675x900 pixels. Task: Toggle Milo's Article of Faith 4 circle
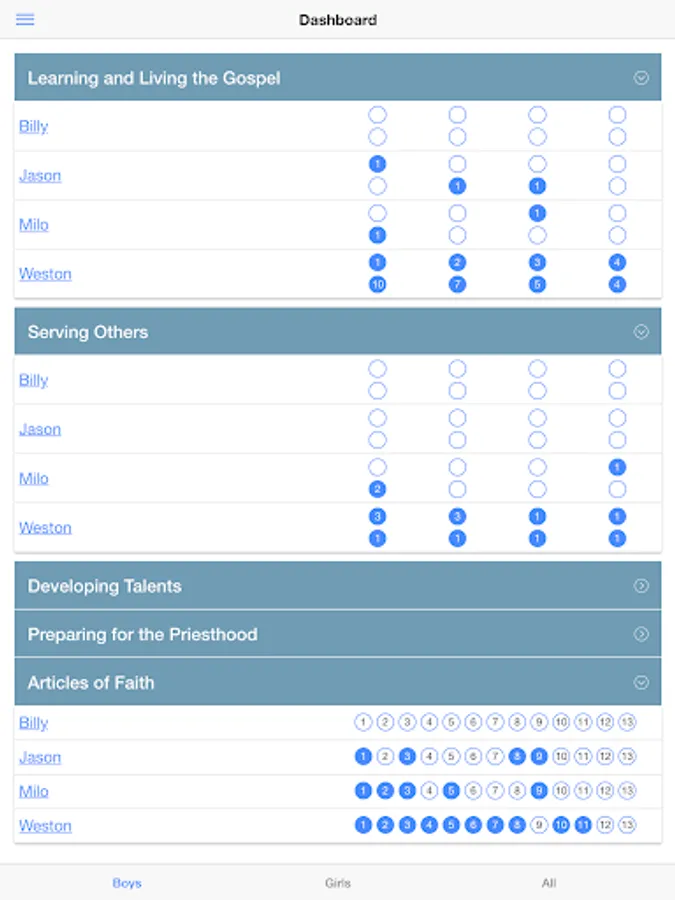tap(429, 791)
